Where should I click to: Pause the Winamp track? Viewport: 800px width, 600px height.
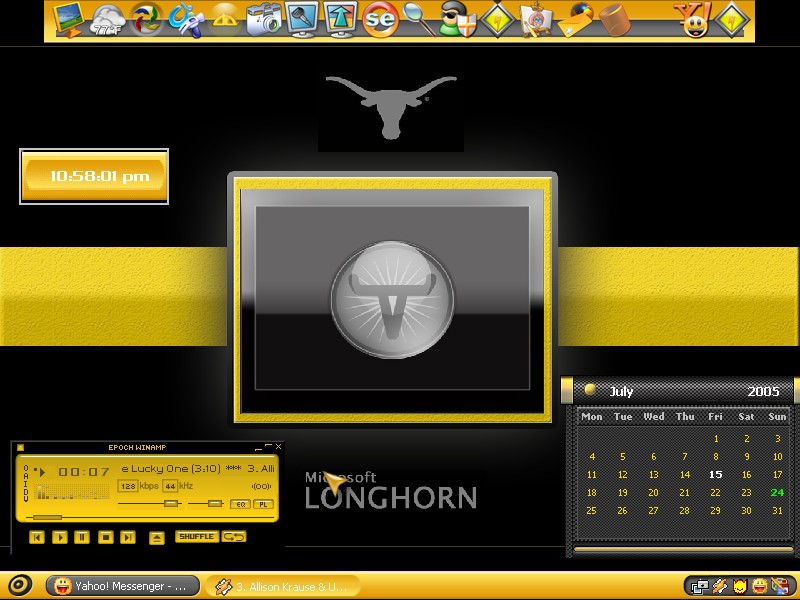(x=82, y=537)
